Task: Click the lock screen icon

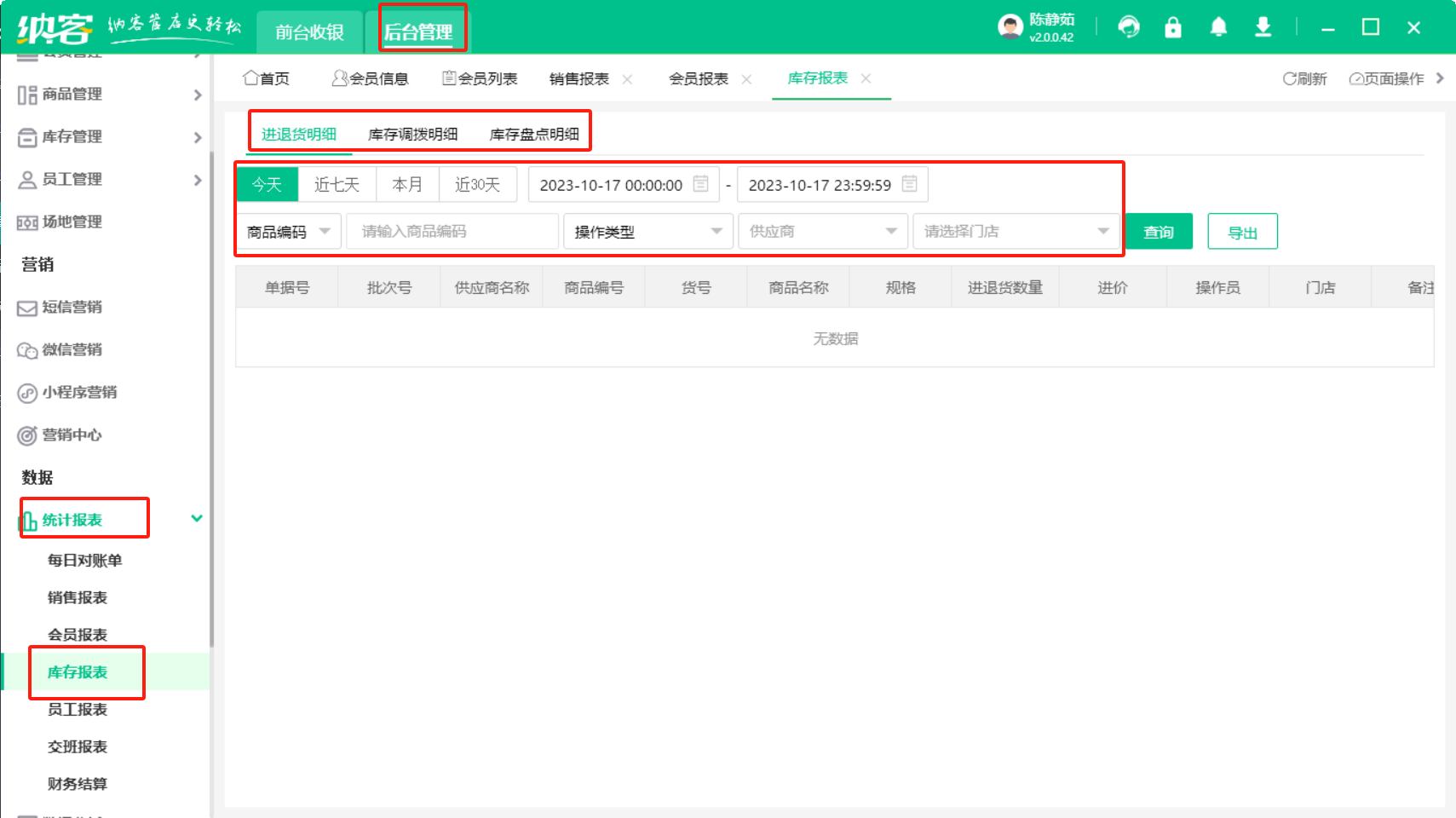Action: (x=1173, y=27)
